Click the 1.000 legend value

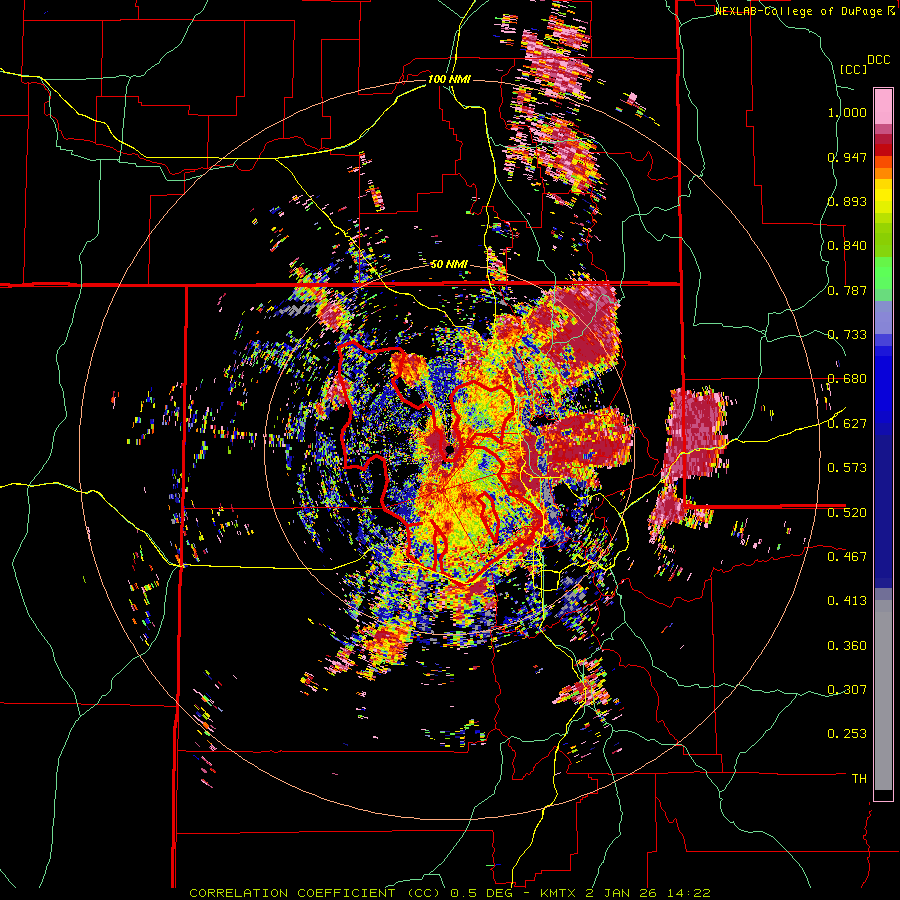tap(847, 112)
